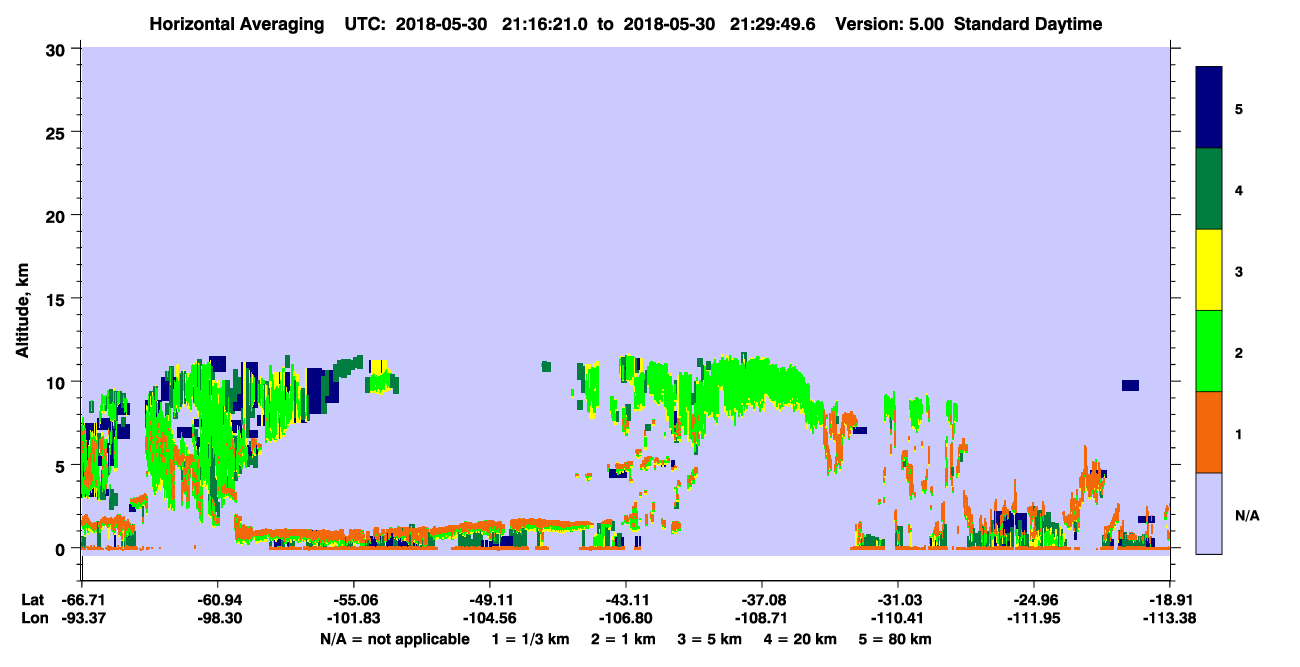Click the latitude value -24.96
The width and height of the screenshot is (1300, 667).
[x=1034, y=599]
